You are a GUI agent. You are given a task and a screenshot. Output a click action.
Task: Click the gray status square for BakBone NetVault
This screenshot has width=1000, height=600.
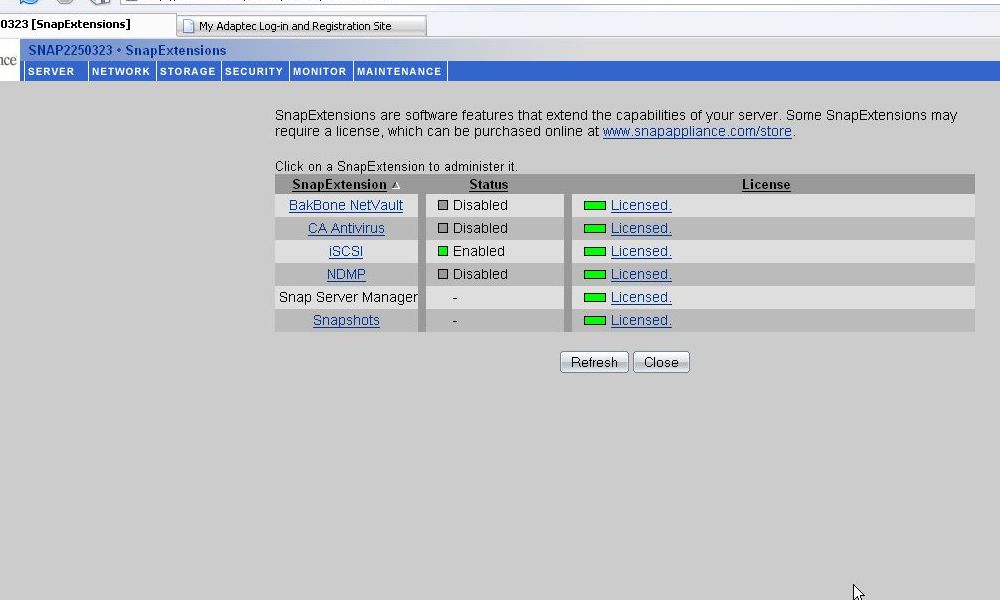tap(443, 205)
